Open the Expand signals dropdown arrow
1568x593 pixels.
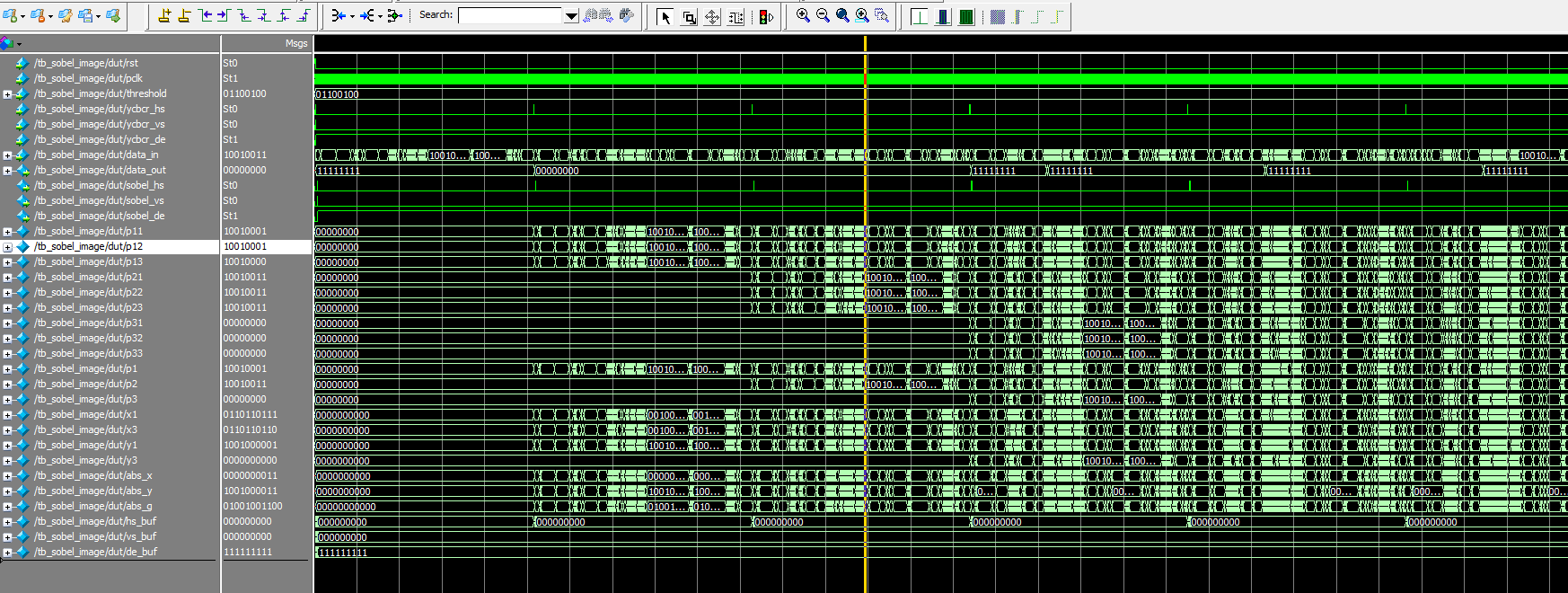click(380, 16)
